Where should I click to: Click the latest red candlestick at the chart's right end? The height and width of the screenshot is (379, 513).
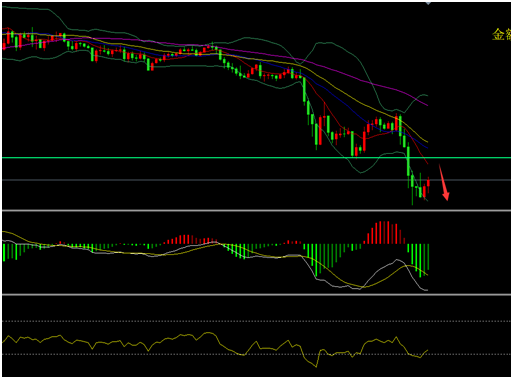pyautogui.click(x=428, y=184)
